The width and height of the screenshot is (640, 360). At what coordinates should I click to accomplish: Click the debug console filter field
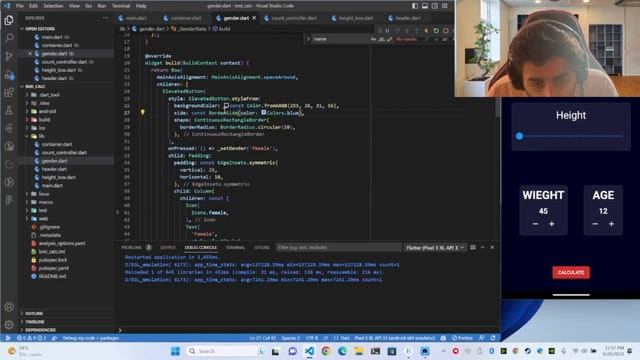tap(338, 247)
